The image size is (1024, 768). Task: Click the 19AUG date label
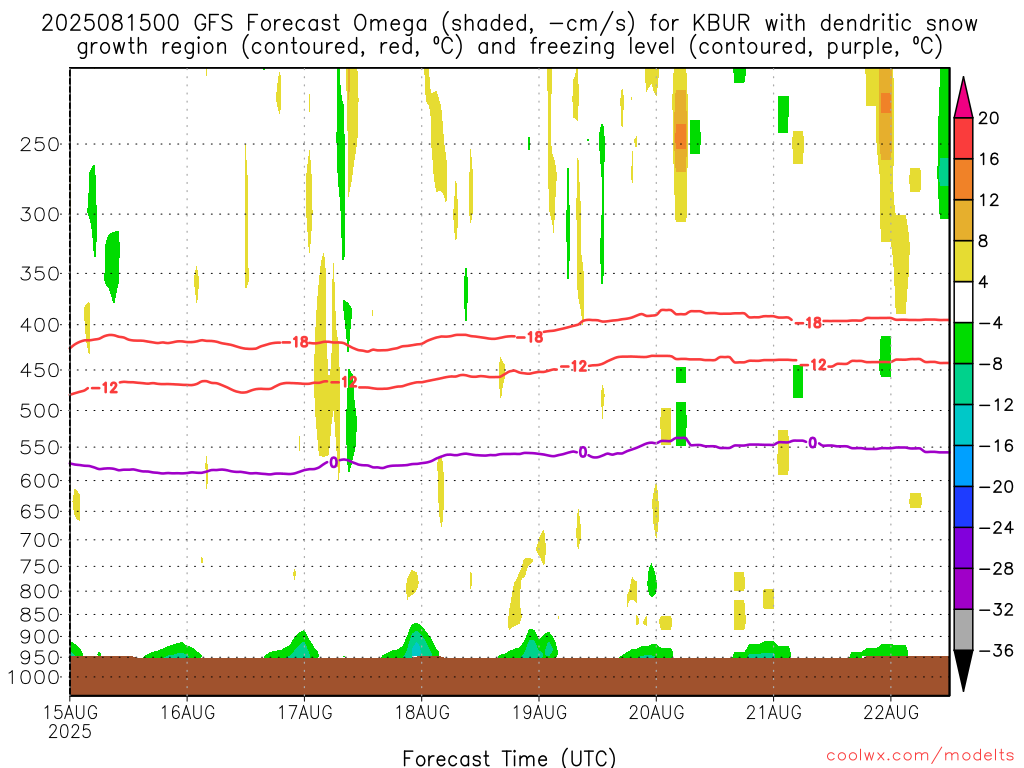(539, 712)
